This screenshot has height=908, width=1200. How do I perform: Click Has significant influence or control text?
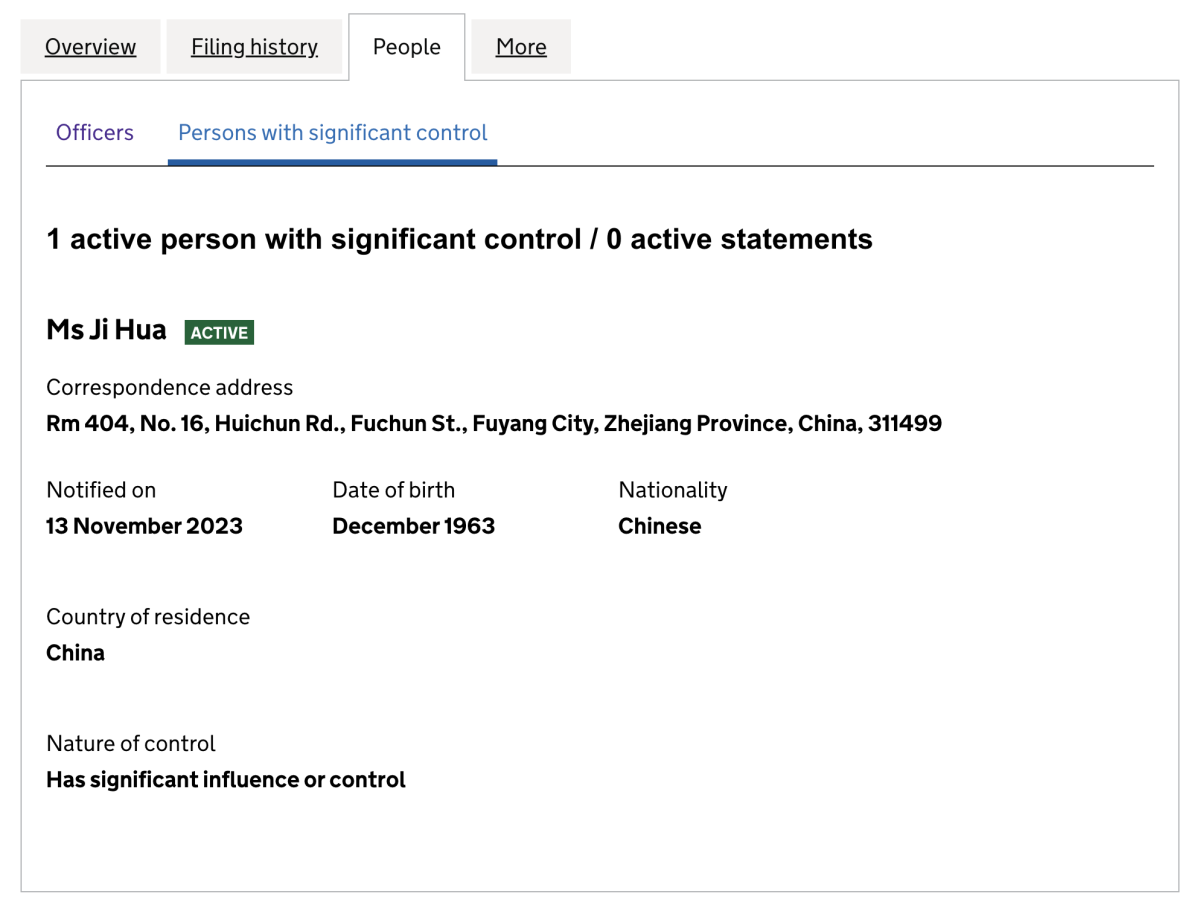pos(226,780)
